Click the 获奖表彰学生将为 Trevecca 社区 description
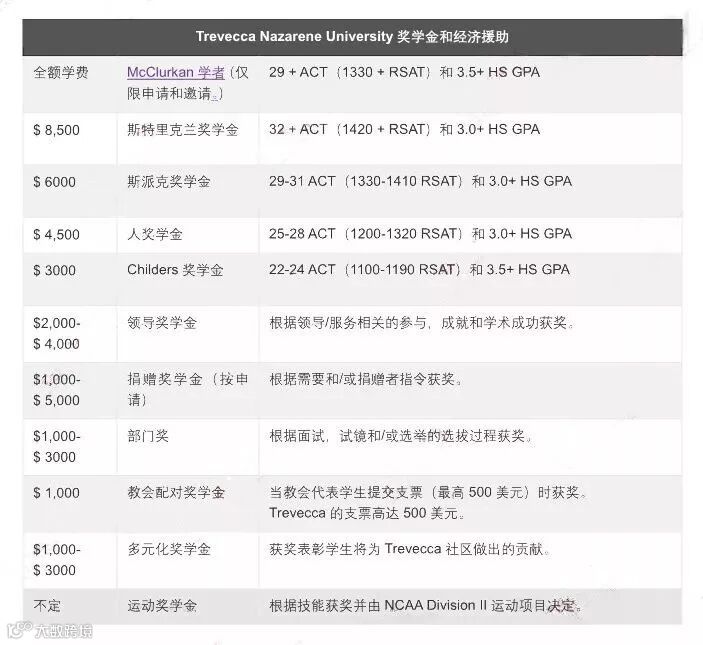The height and width of the screenshot is (645, 703). (x=409, y=549)
